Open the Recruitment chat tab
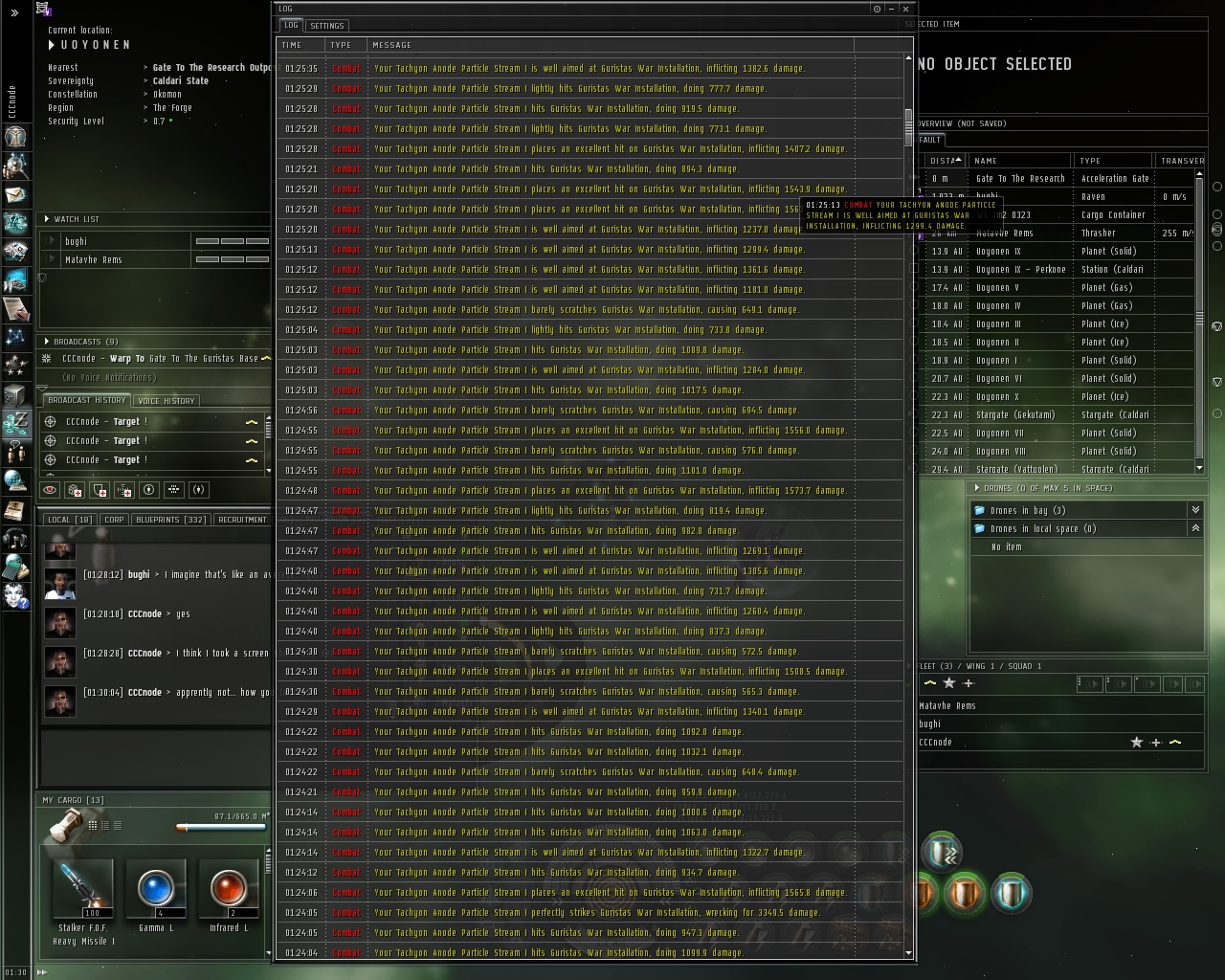 pos(242,520)
